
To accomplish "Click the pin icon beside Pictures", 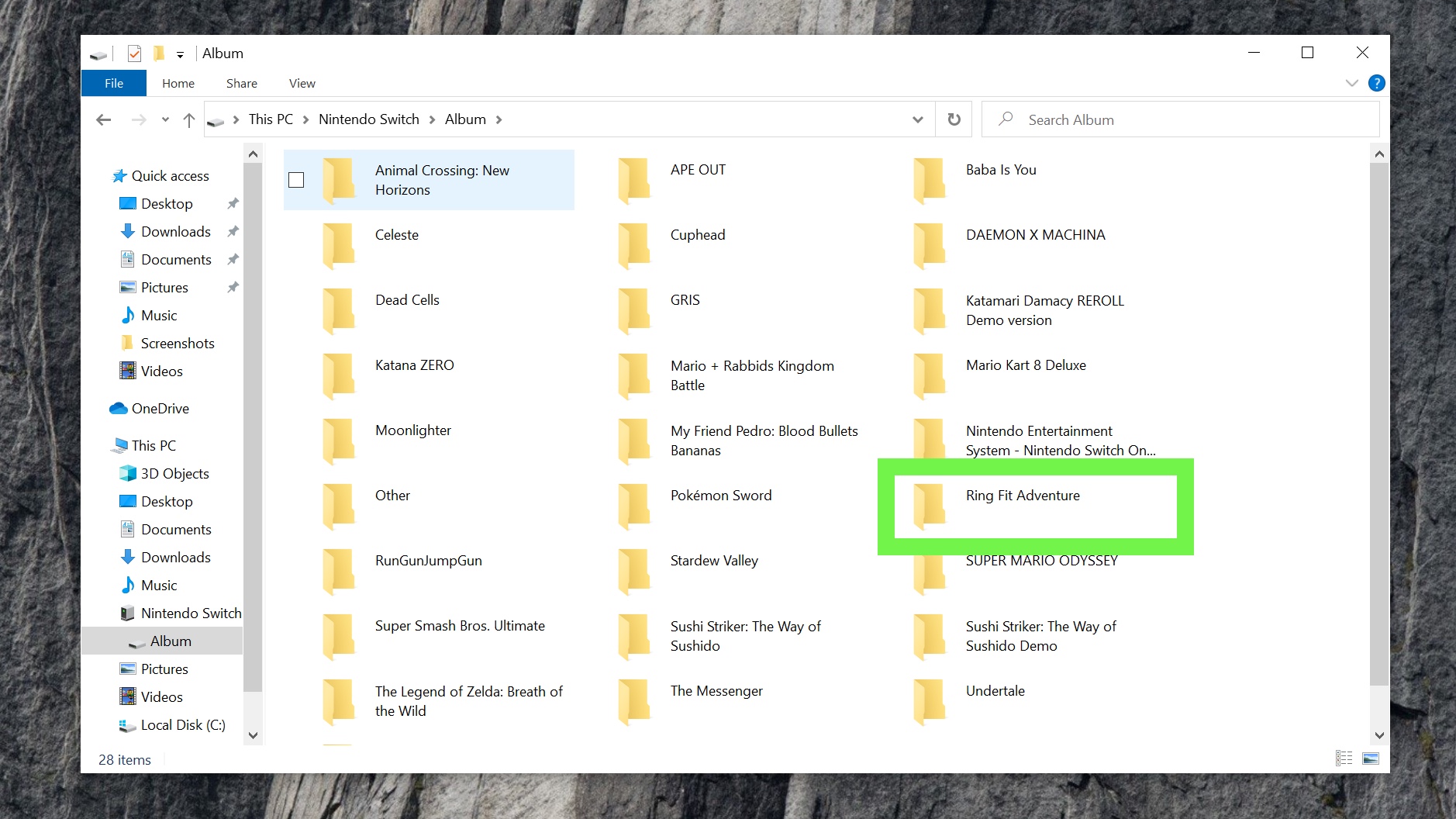I will [233, 288].
